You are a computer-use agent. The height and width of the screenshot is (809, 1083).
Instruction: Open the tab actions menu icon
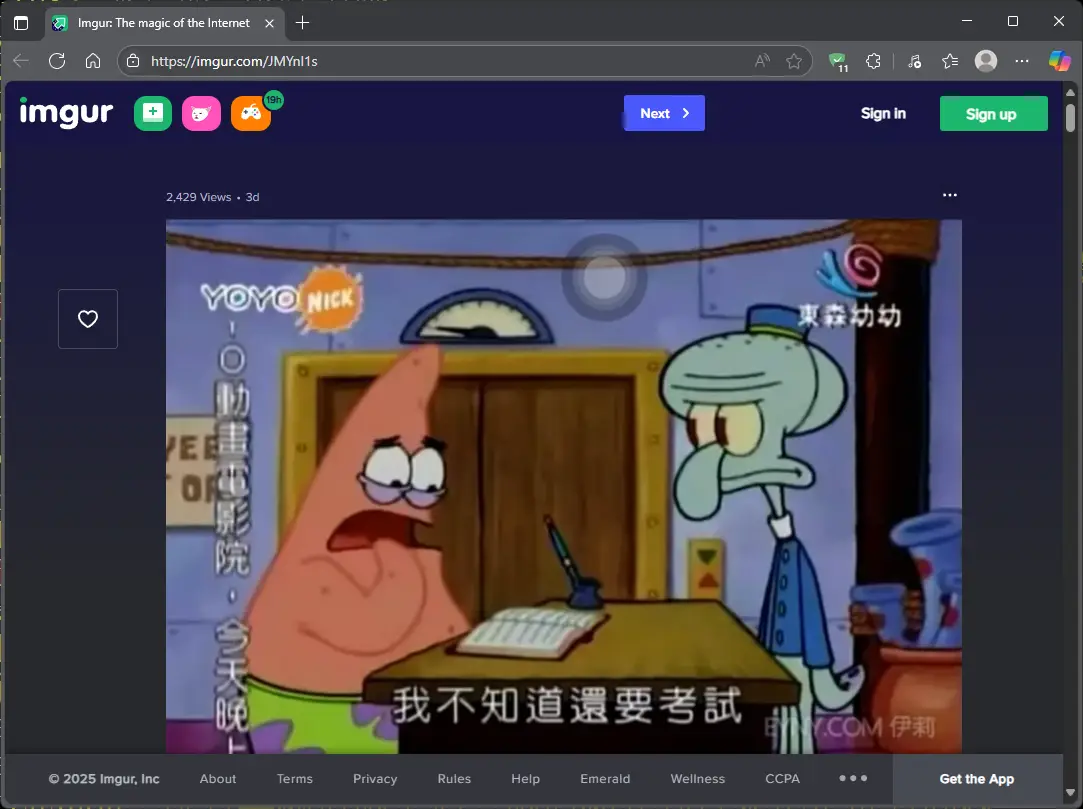pyautogui.click(x=21, y=23)
